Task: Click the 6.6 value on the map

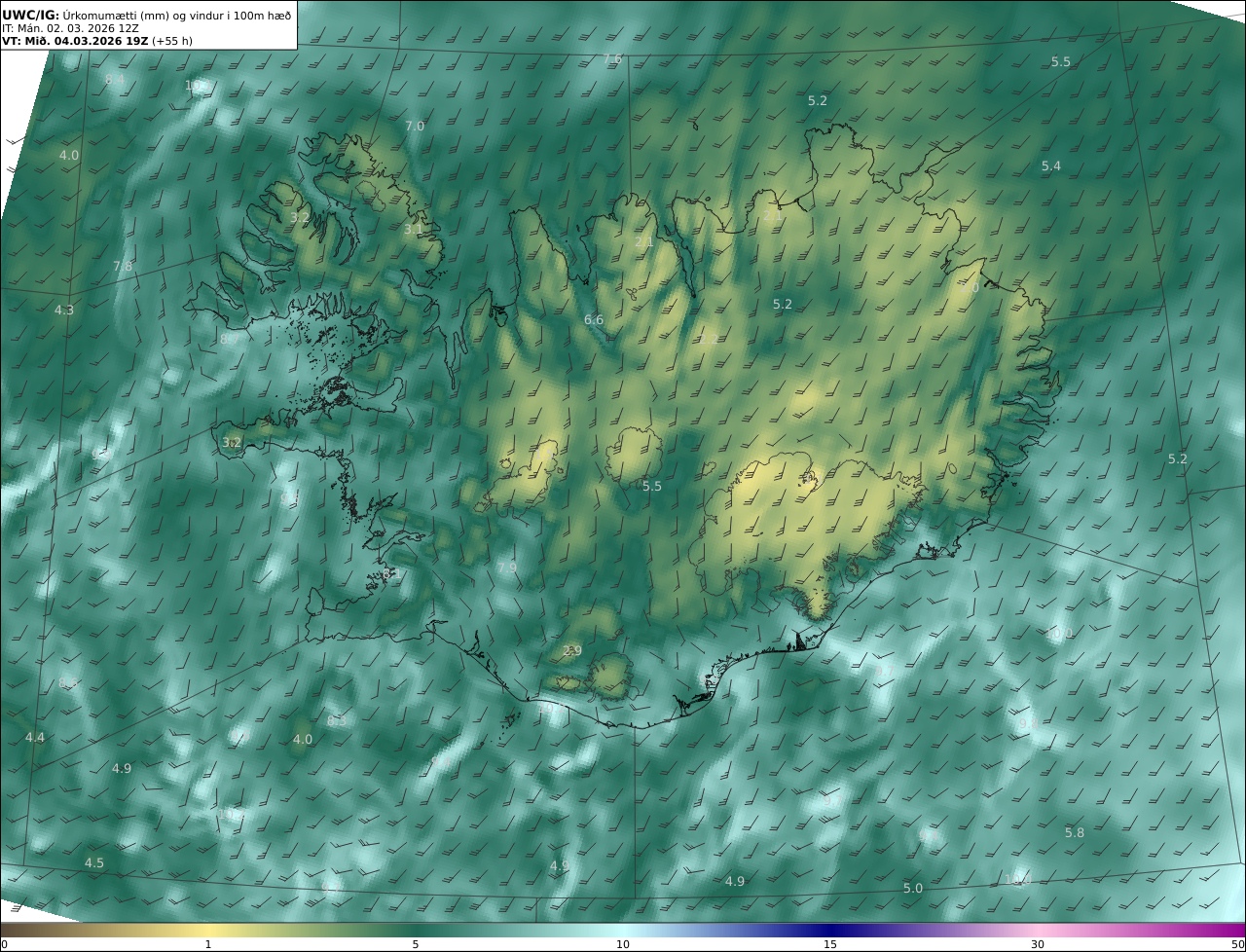Action: [594, 320]
